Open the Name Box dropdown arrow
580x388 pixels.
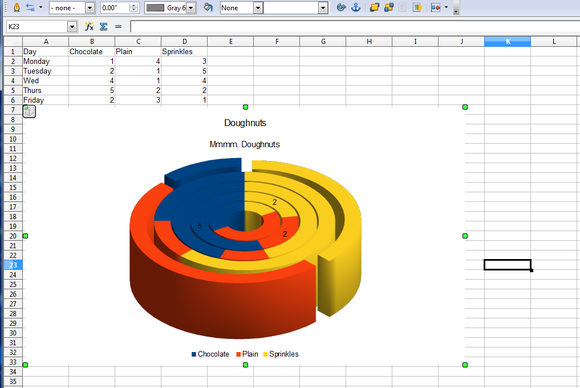coord(72,27)
